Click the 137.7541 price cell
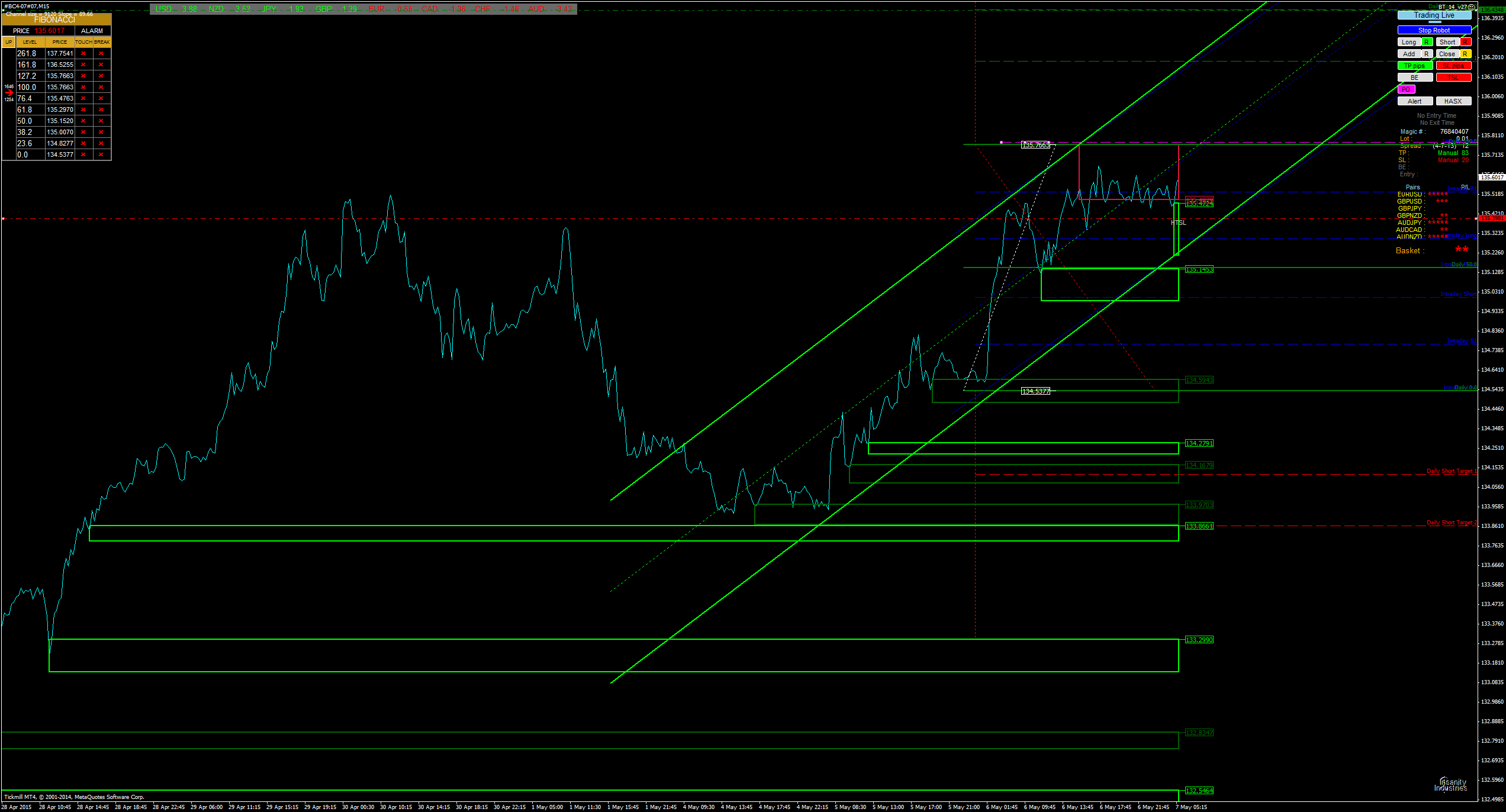1506x812 pixels. [60, 54]
